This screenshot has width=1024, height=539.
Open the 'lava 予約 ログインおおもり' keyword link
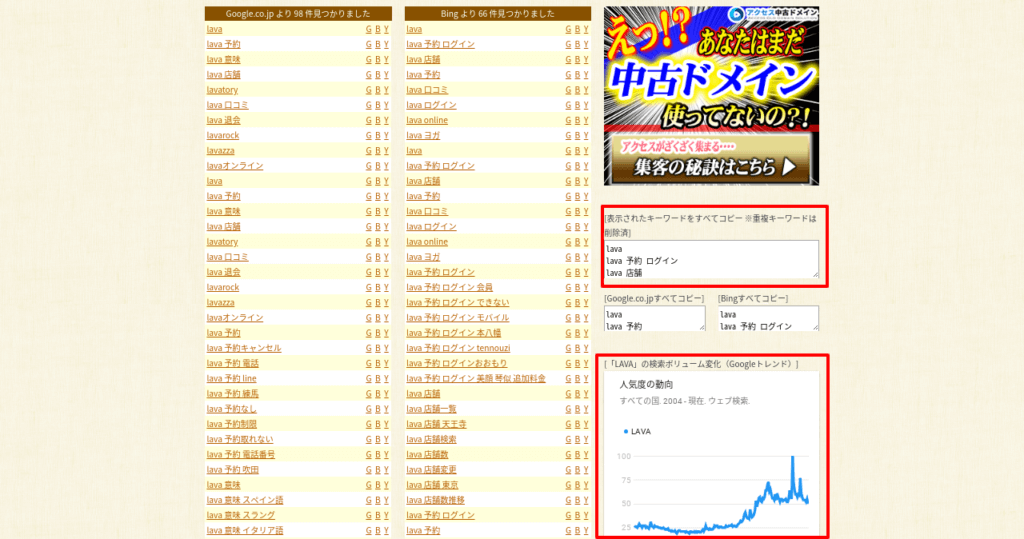coord(456,363)
